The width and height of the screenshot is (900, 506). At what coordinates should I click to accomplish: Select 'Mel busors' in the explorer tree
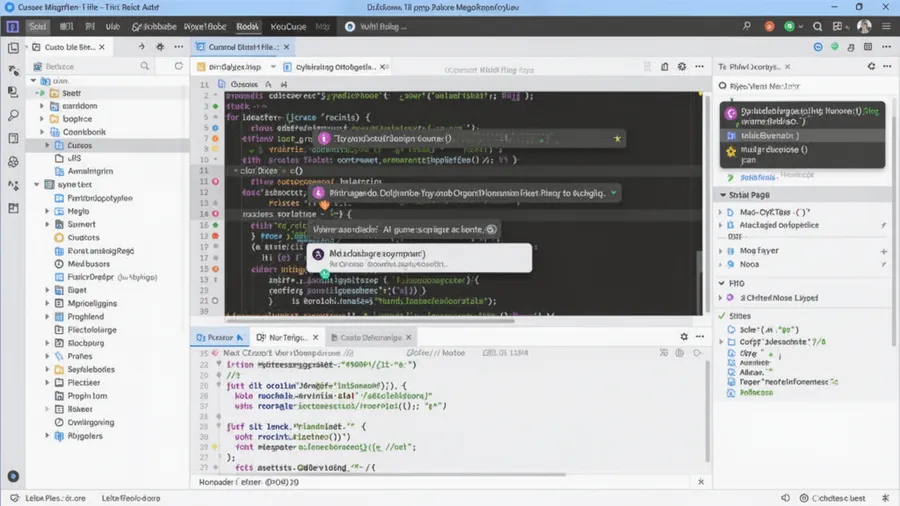point(88,264)
